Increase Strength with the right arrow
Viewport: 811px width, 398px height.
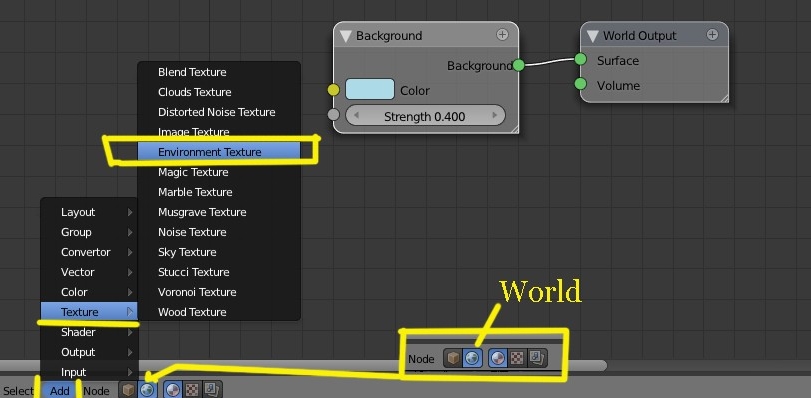tap(494, 116)
